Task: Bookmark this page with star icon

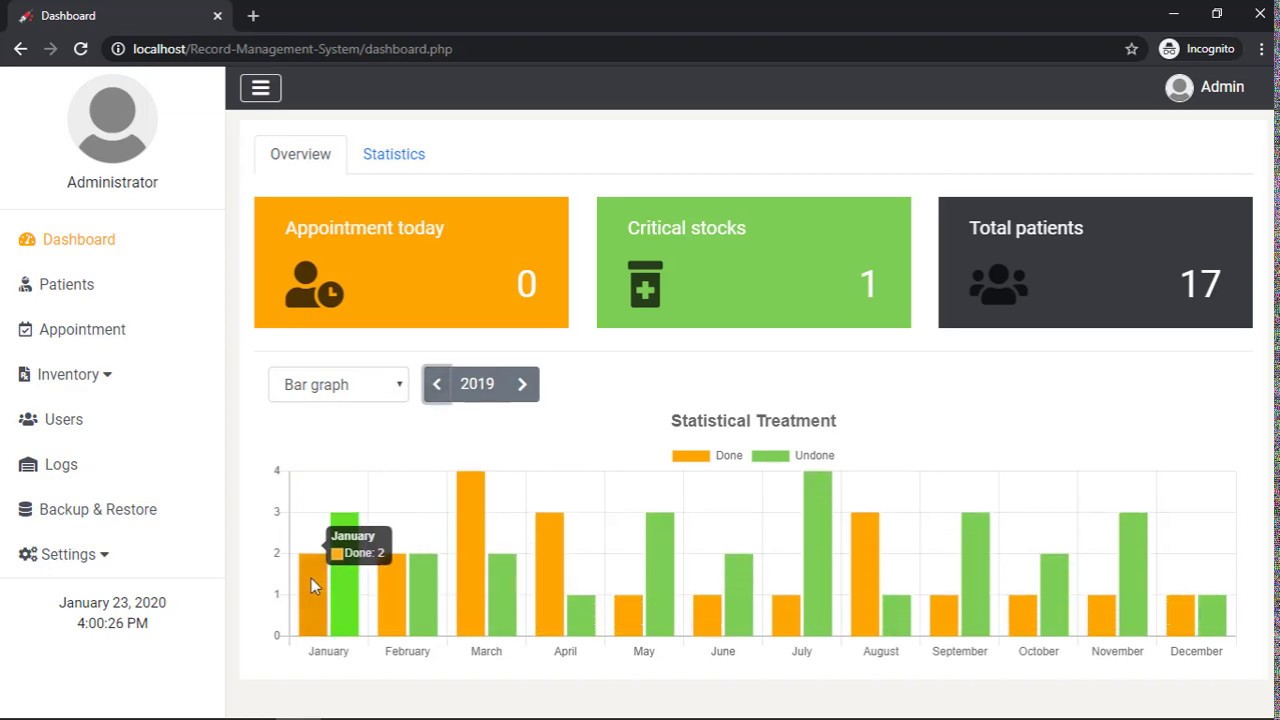Action: pyautogui.click(x=1131, y=49)
